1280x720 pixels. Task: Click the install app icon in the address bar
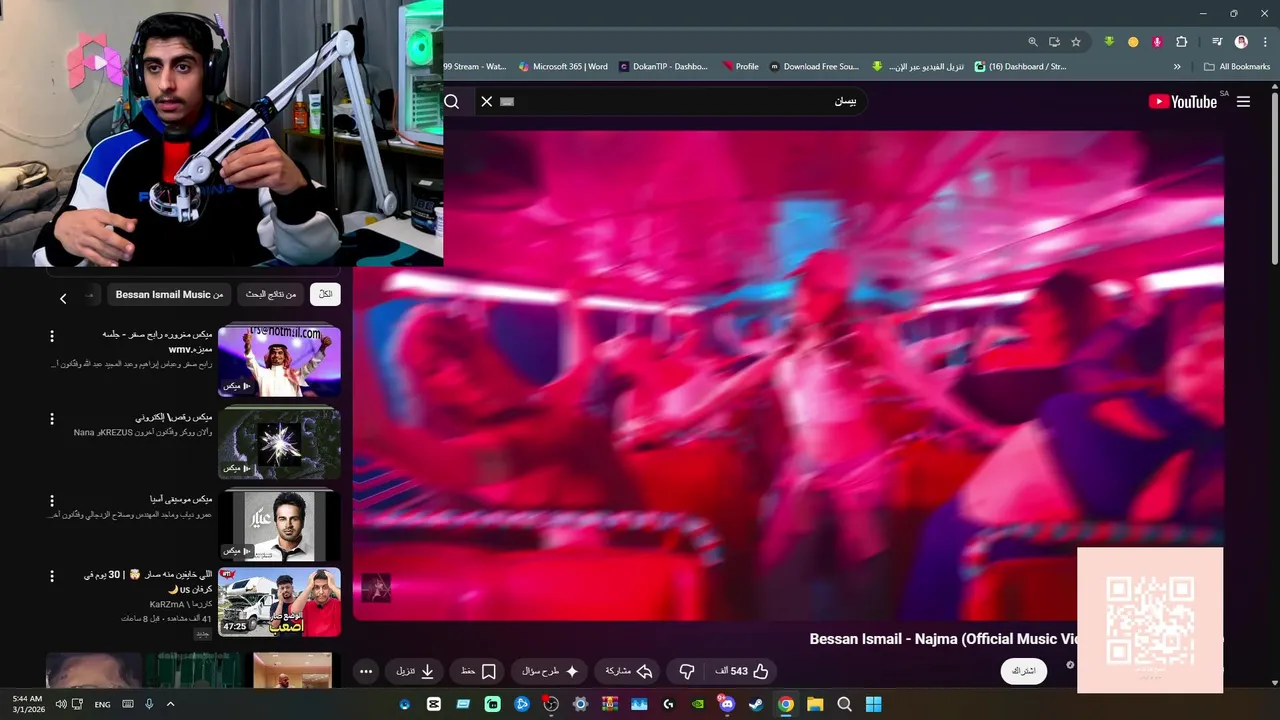pos(1054,42)
